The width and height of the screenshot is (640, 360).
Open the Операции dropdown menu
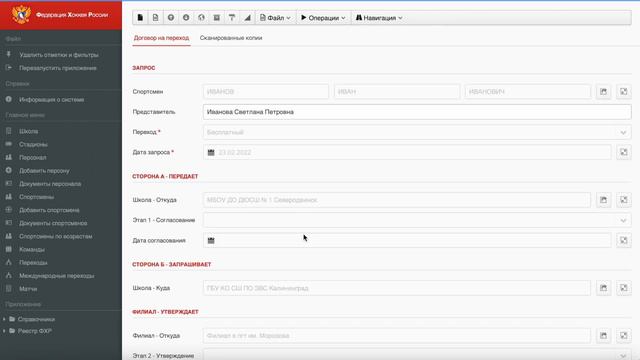[x=323, y=18]
